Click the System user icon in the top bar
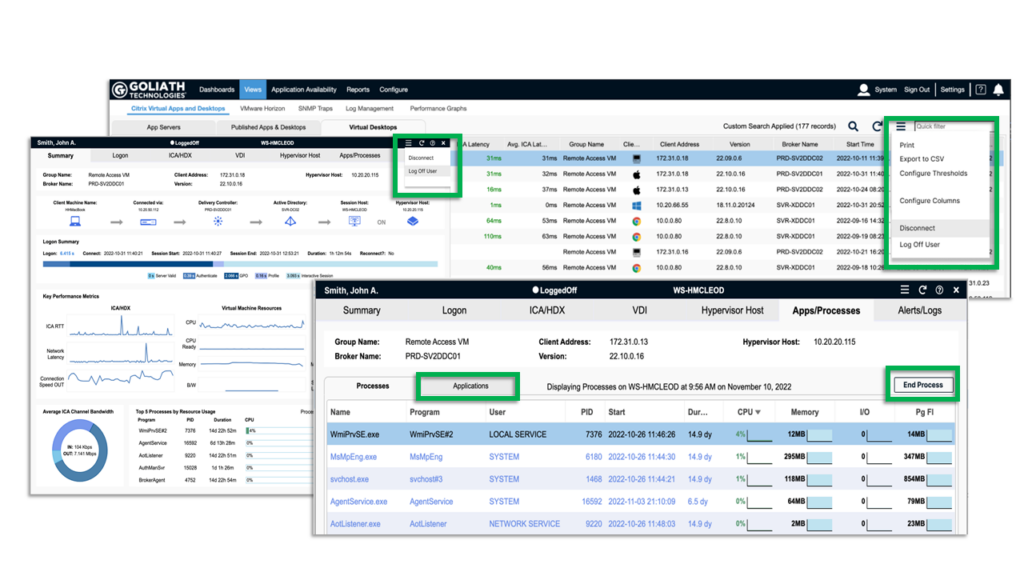Image resolution: width=1024 pixels, height=576 pixels. tap(863, 89)
